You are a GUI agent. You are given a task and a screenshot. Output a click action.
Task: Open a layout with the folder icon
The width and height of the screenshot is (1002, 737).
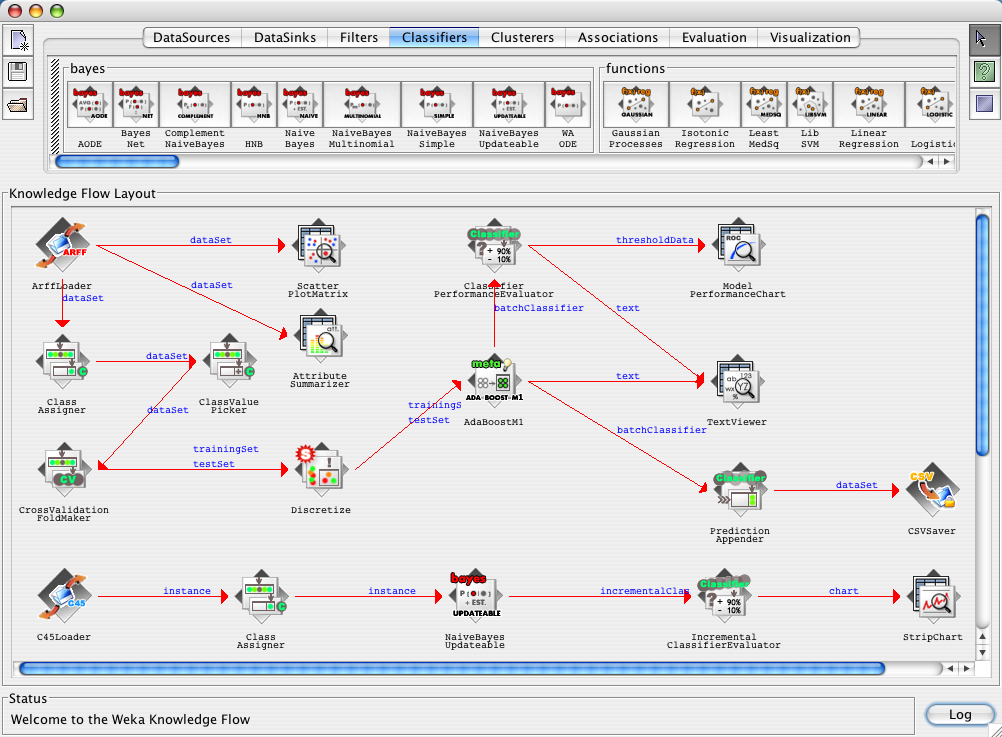pos(19,103)
